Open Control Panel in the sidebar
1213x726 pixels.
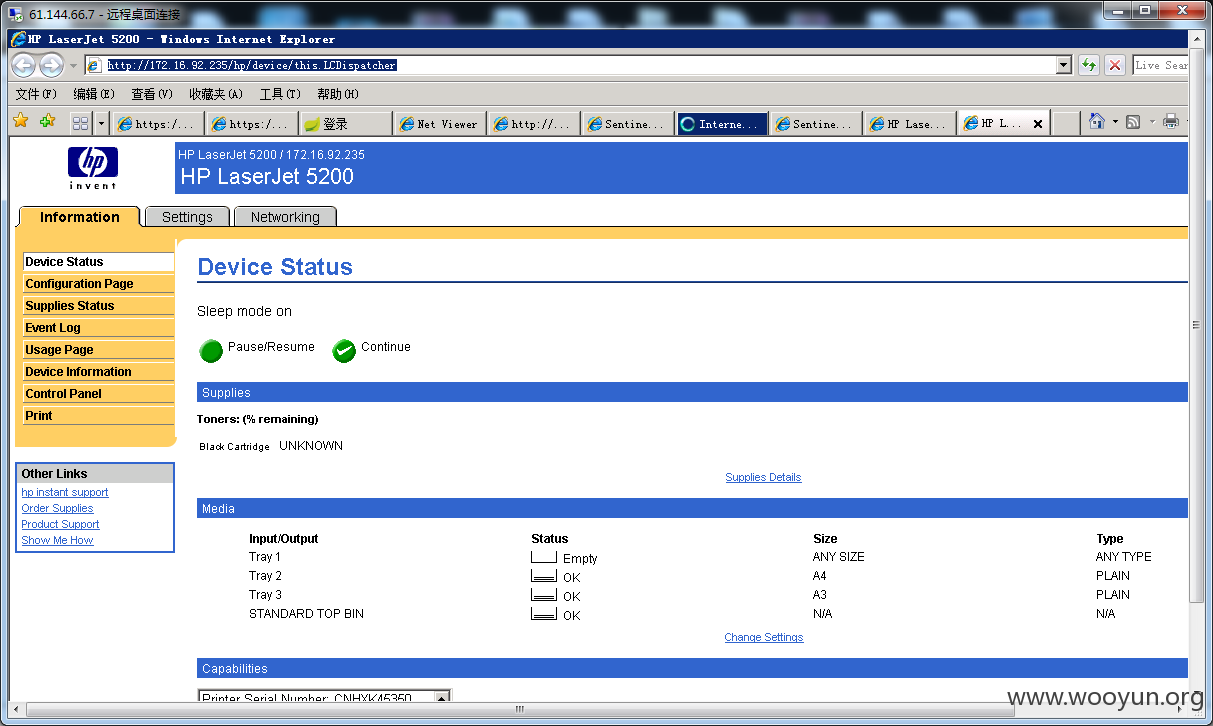click(98, 394)
